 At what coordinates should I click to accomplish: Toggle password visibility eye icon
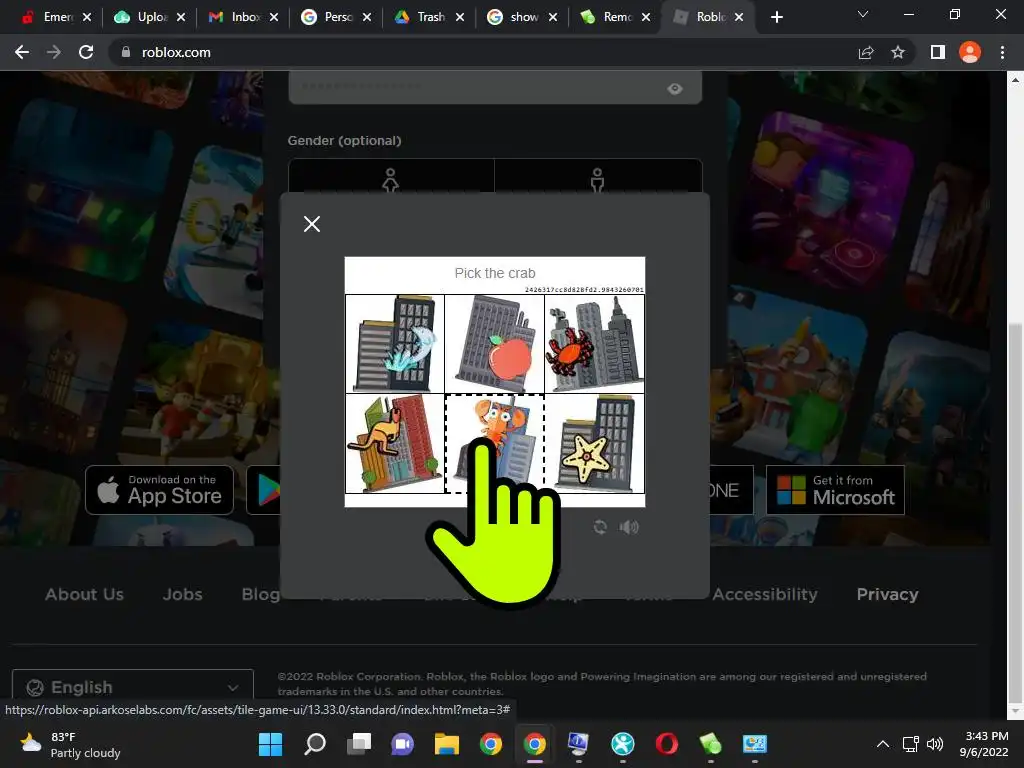(x=675, y=89)
